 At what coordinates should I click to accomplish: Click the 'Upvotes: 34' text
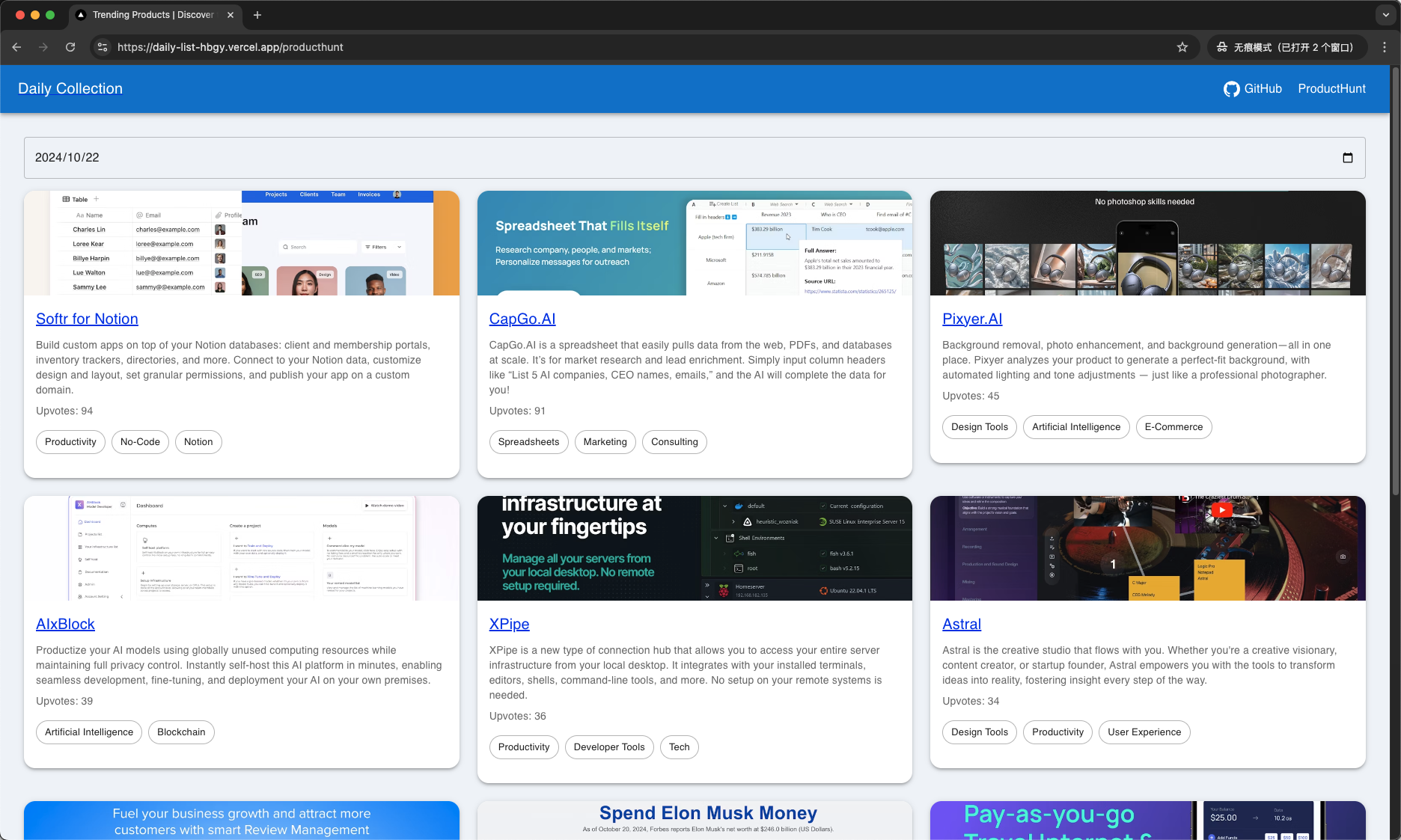click(971, 702)
